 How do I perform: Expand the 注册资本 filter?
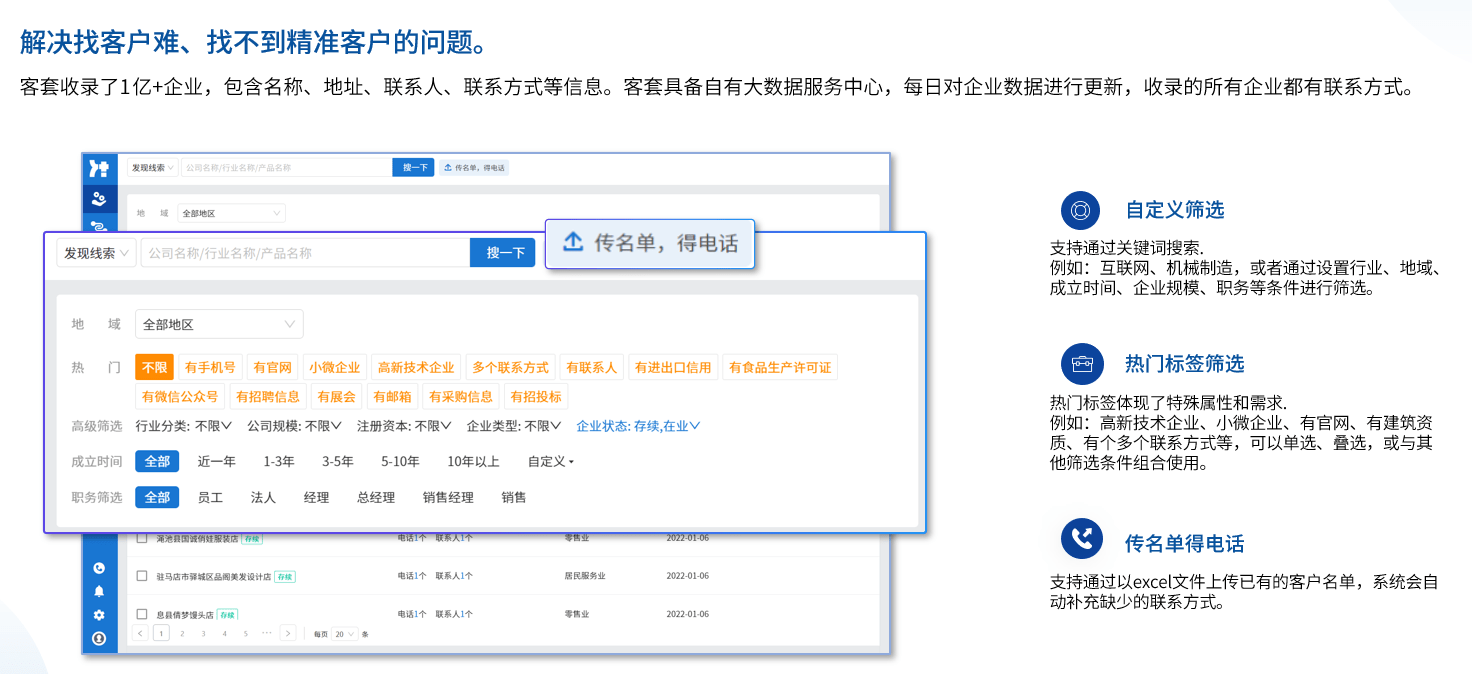pos(405,425)
